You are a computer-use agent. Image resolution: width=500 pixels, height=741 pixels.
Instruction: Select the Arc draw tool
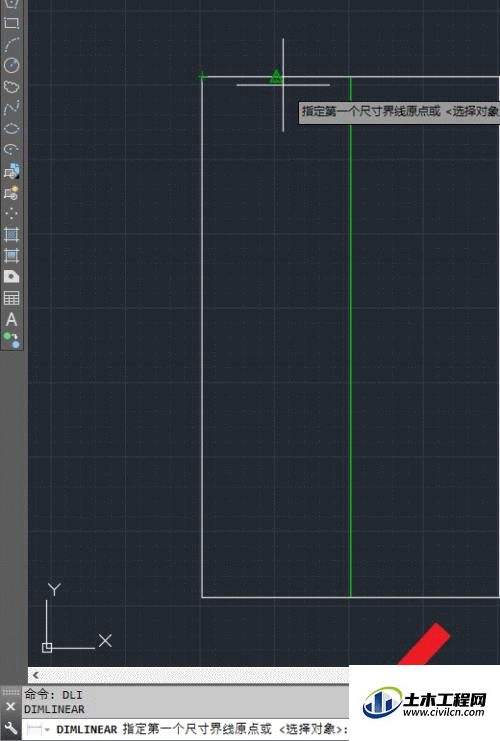tap(11, 44)
